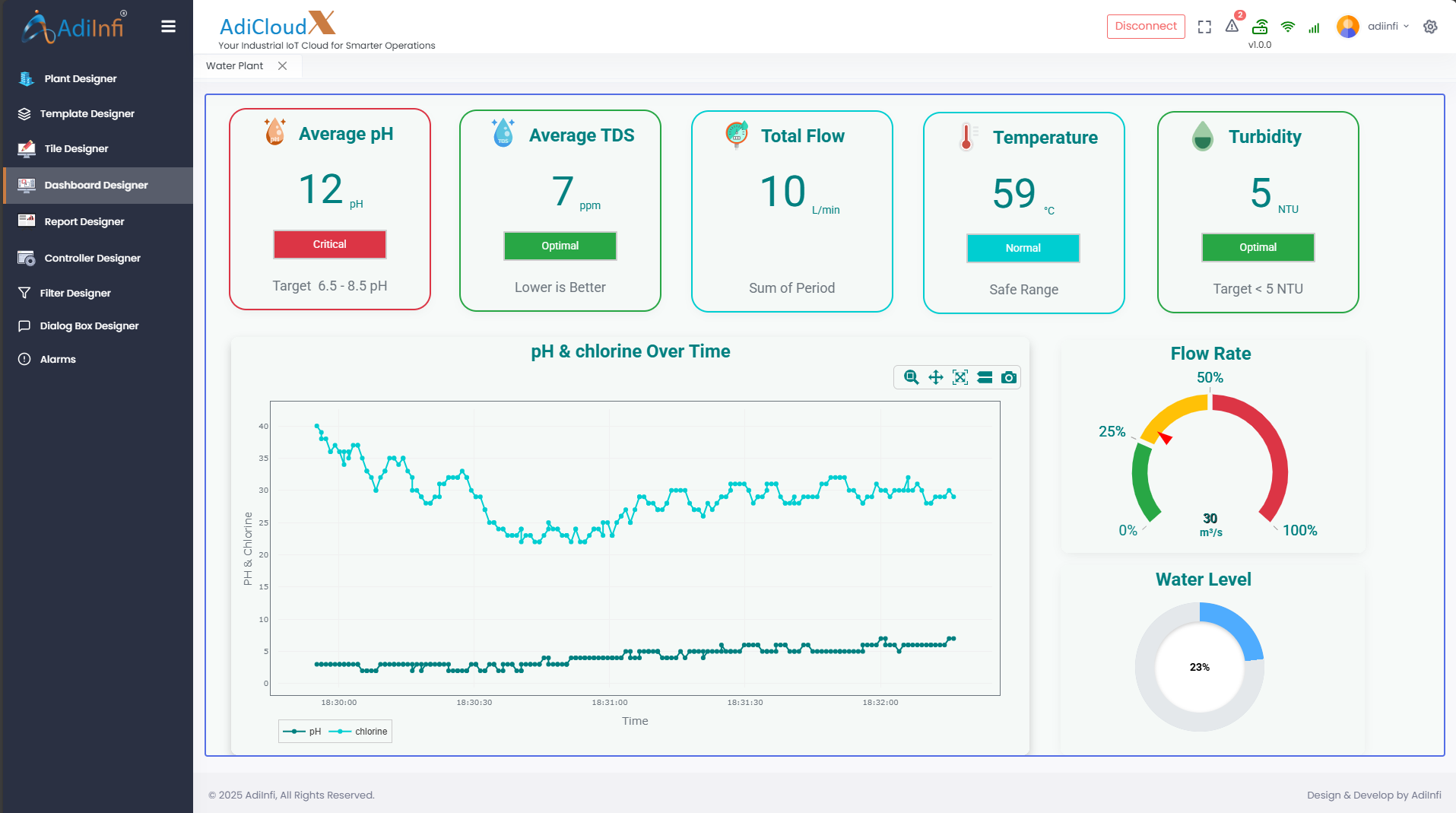Screen dimensions: 1456x813
Task: Take a snapshot of the pH chart
Action: (1009, 376)
